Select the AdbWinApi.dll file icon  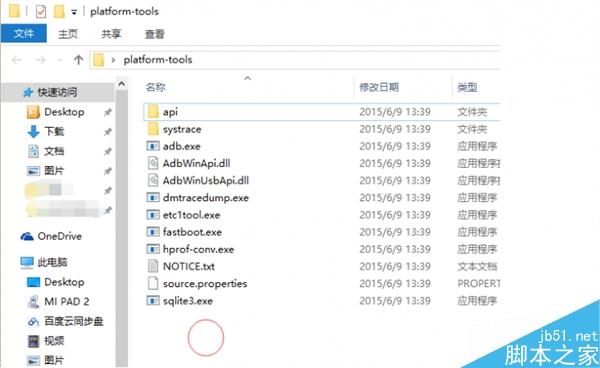click(x=153, y=163)
